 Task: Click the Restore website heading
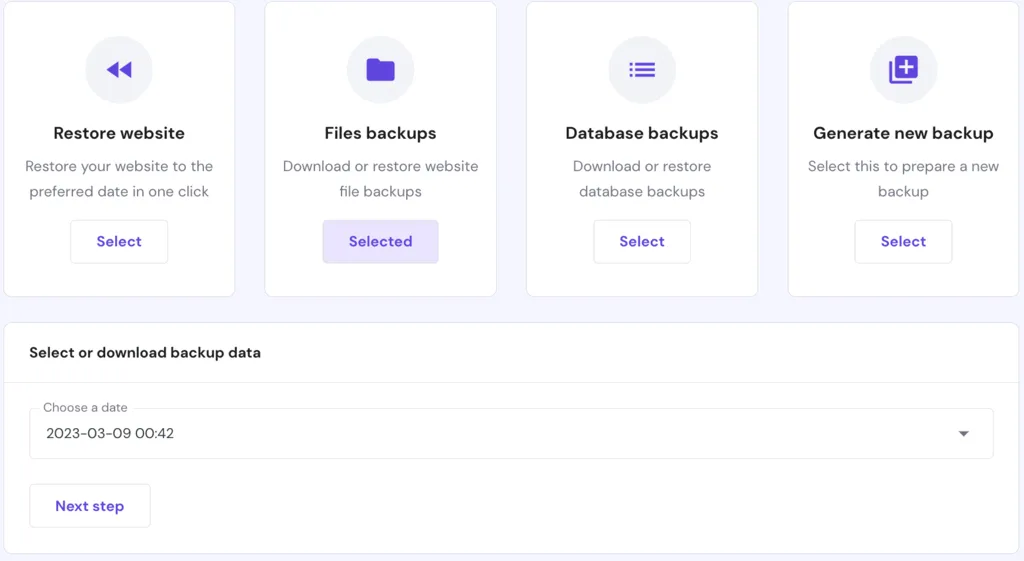tap(119, 133)
